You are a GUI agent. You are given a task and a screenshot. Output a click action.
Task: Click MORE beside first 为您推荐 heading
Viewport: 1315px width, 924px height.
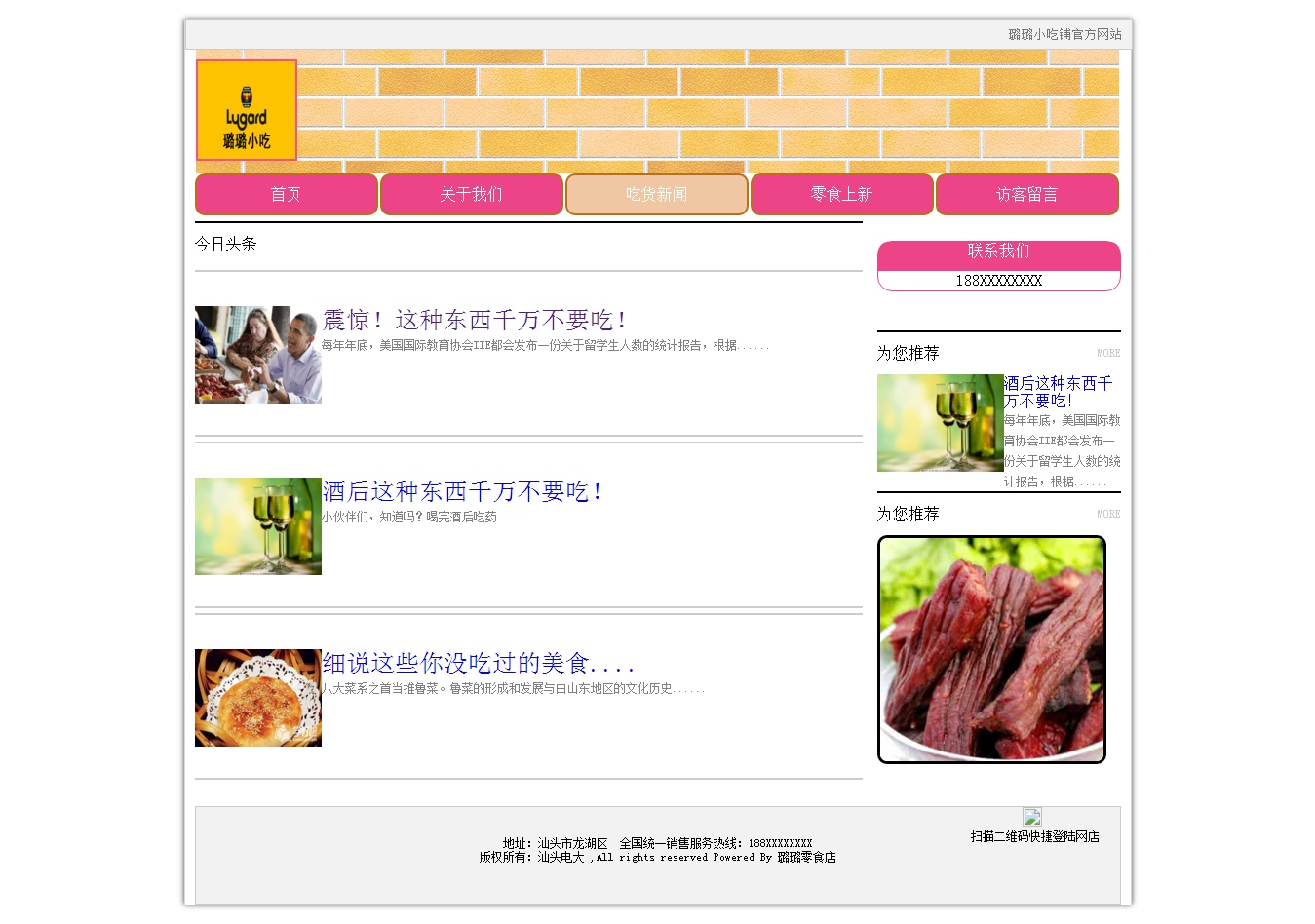1108,353
